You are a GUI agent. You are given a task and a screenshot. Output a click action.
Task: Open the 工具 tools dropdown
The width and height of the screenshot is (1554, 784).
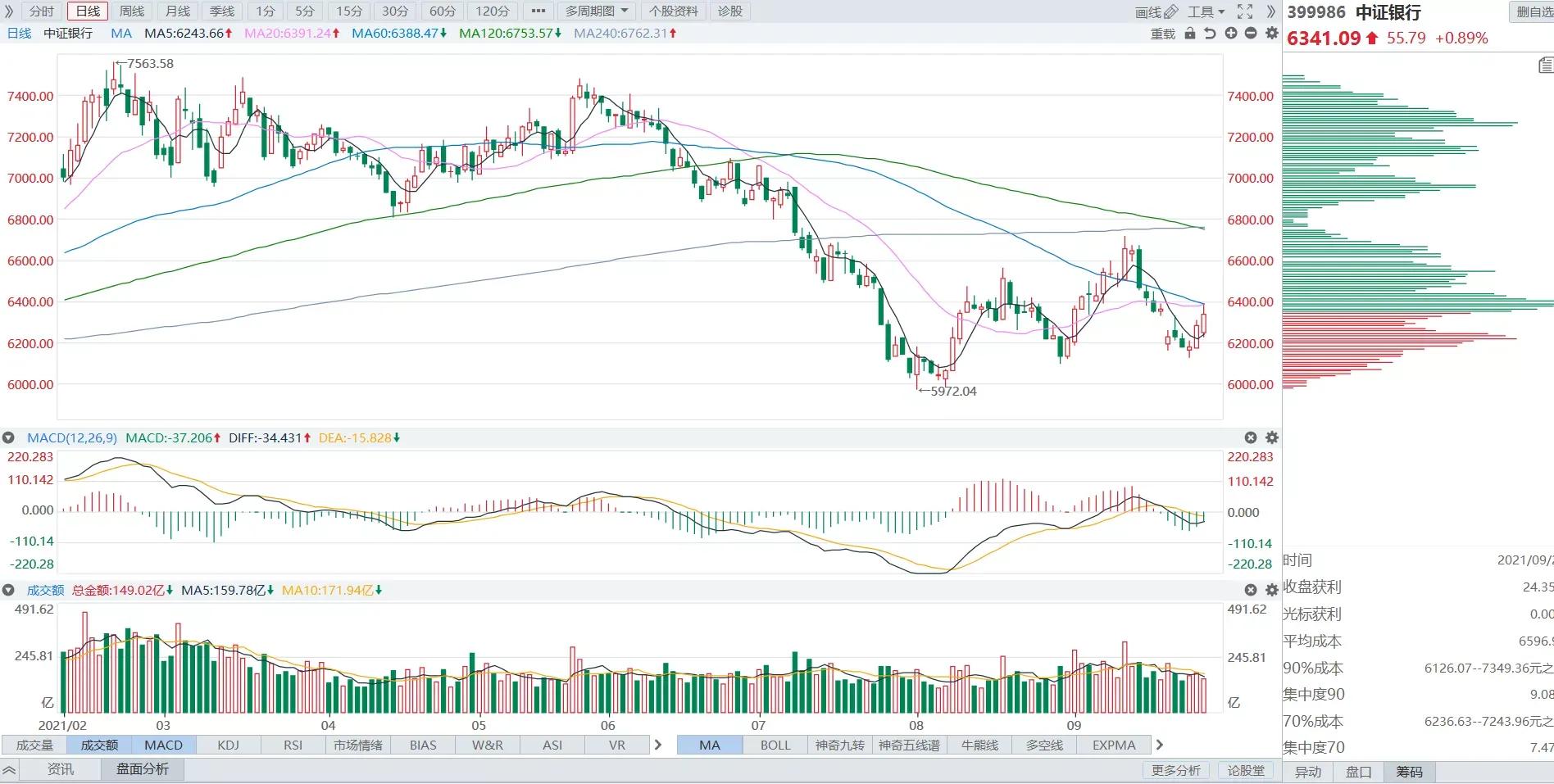1206,11
